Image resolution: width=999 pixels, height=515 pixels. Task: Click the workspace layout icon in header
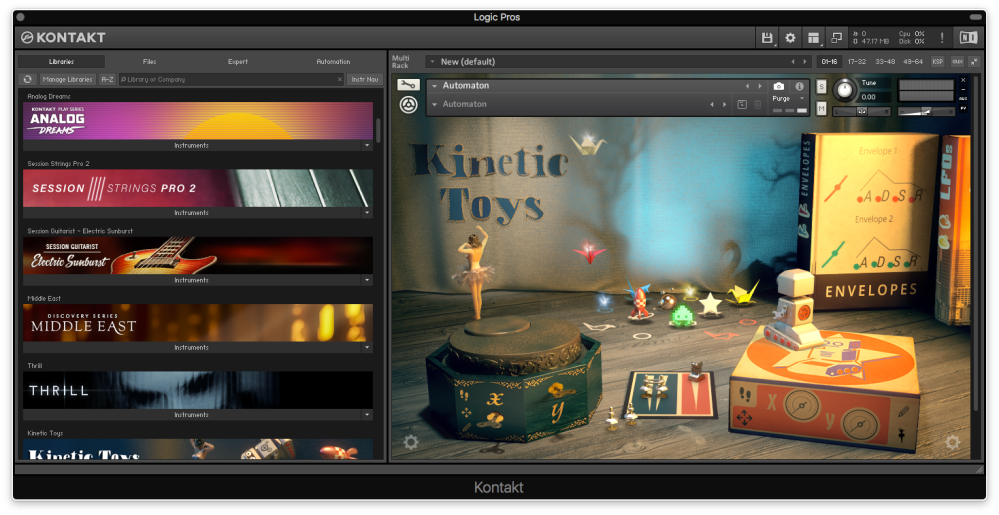814,38
